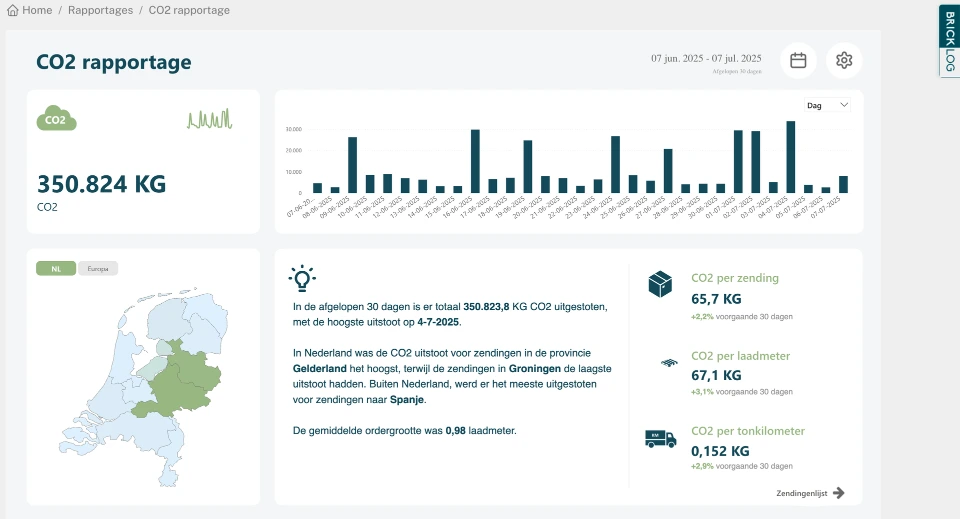This screenshot has width=960, height=519.
Task: Click the package box icon
Action: 660,285
